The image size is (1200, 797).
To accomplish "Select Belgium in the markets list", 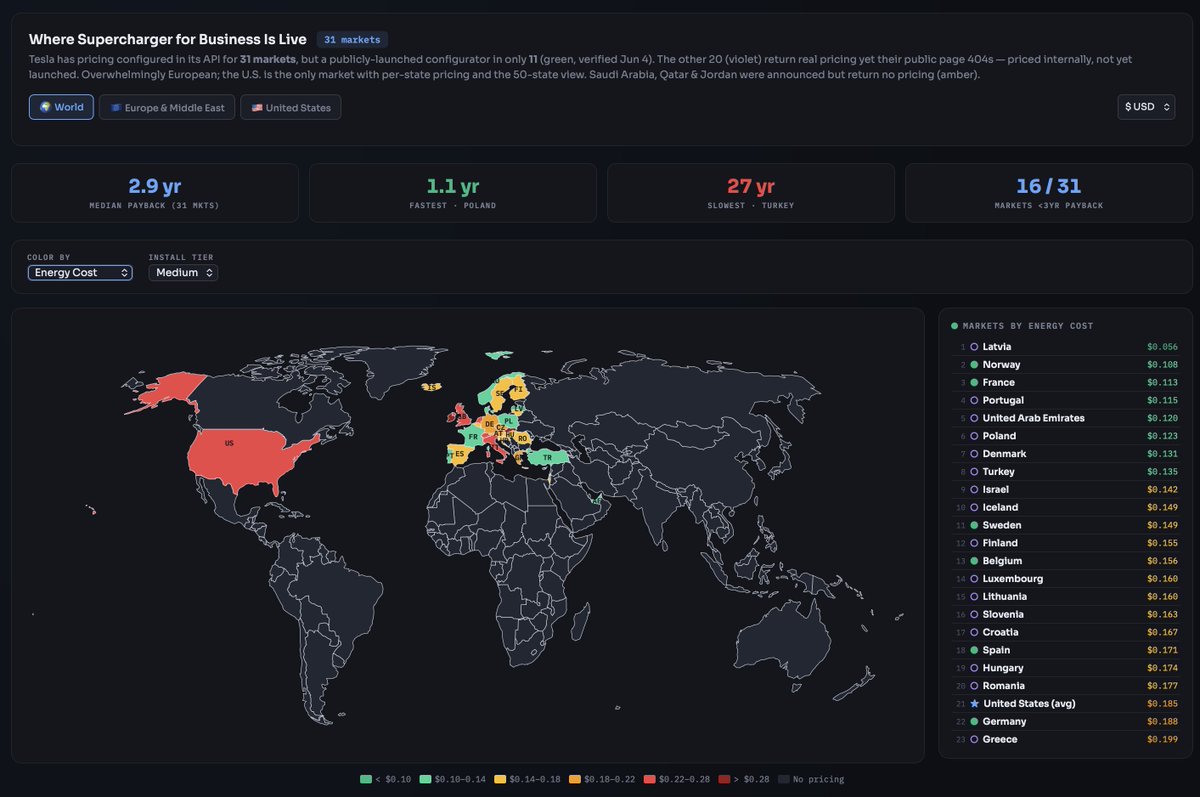I will 1065,561.
